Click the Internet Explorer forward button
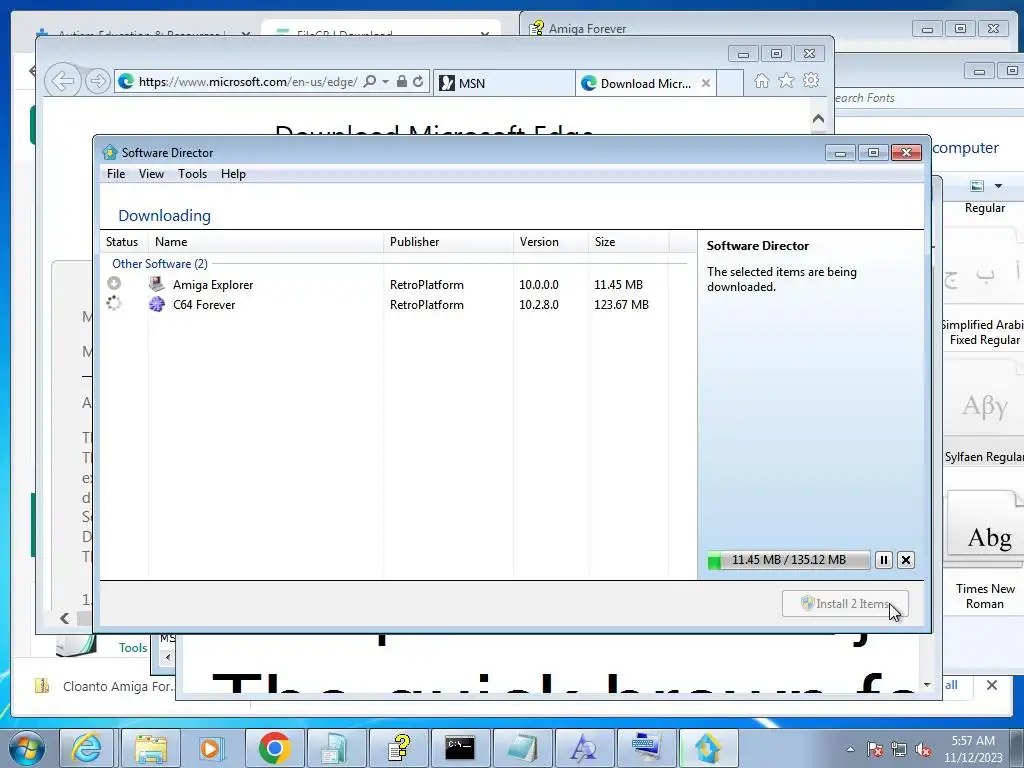 97,81
